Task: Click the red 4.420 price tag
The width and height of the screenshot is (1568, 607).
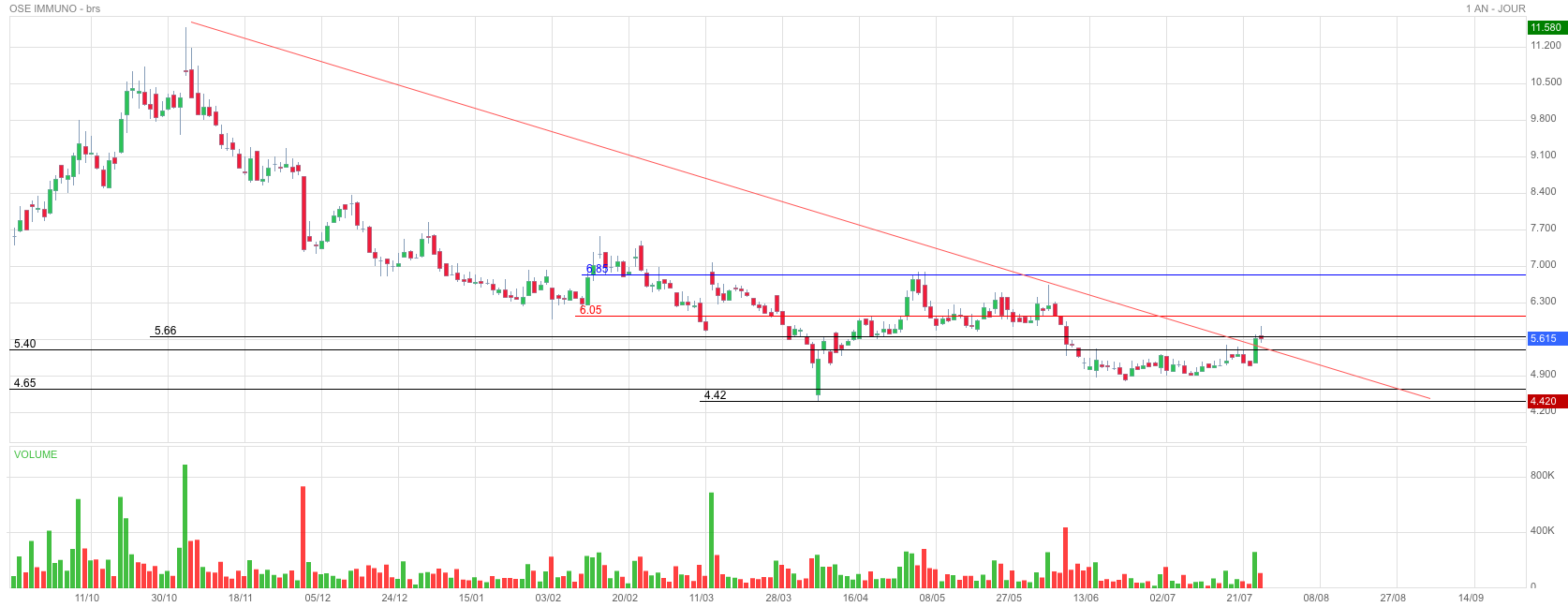Action: point(1546,401)
